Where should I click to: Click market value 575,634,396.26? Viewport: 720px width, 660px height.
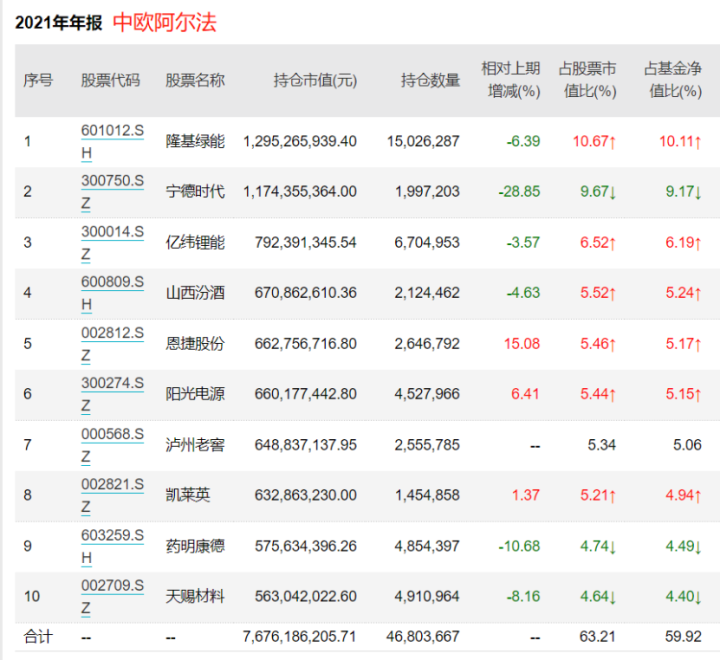306,546
